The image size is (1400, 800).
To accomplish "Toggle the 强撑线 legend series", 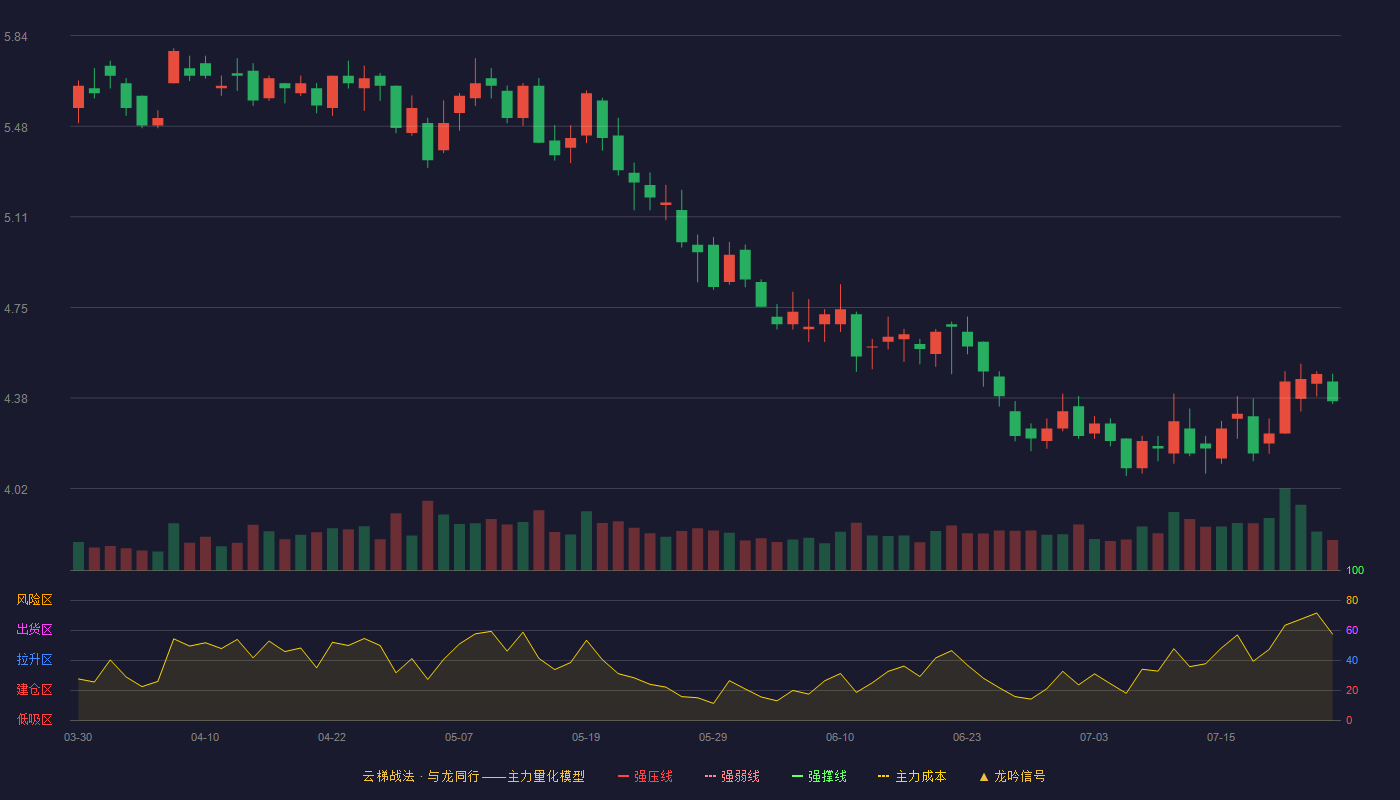I will [x=819, y=776].
